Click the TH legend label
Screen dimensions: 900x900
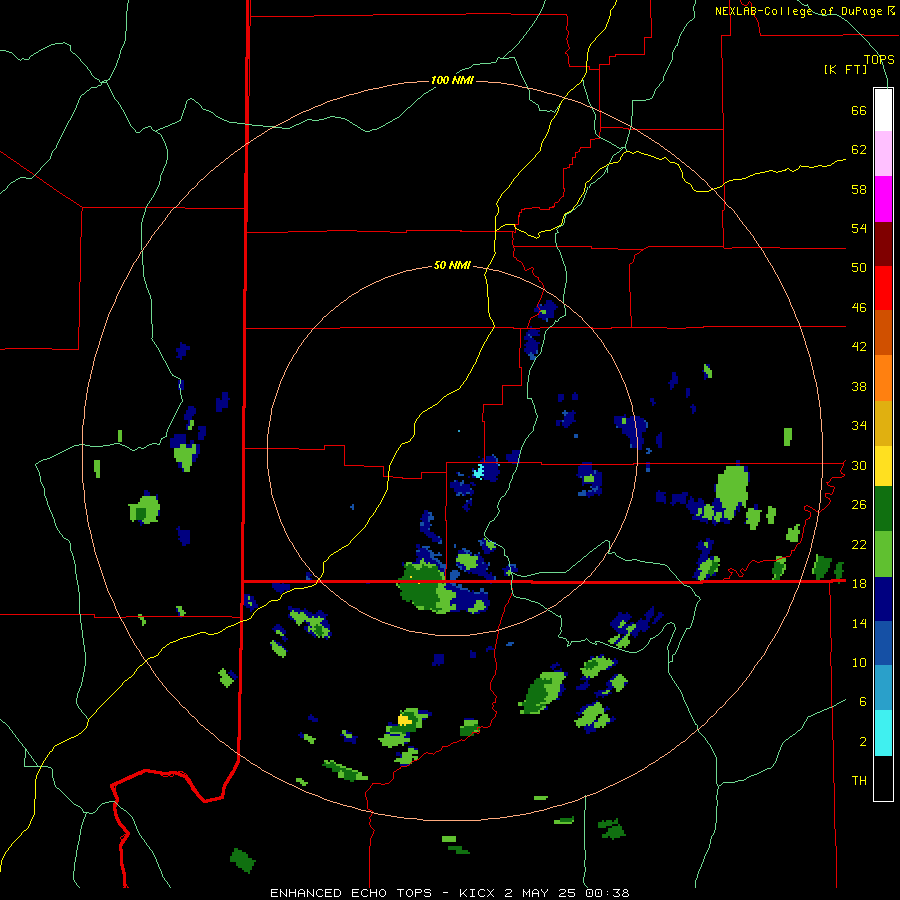coord(859,781)
